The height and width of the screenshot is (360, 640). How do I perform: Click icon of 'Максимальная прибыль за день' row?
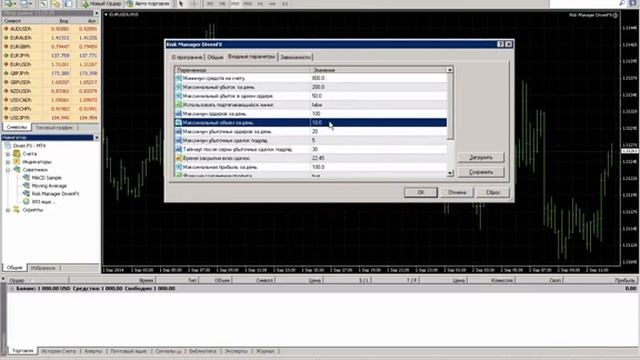coord(178,167)
